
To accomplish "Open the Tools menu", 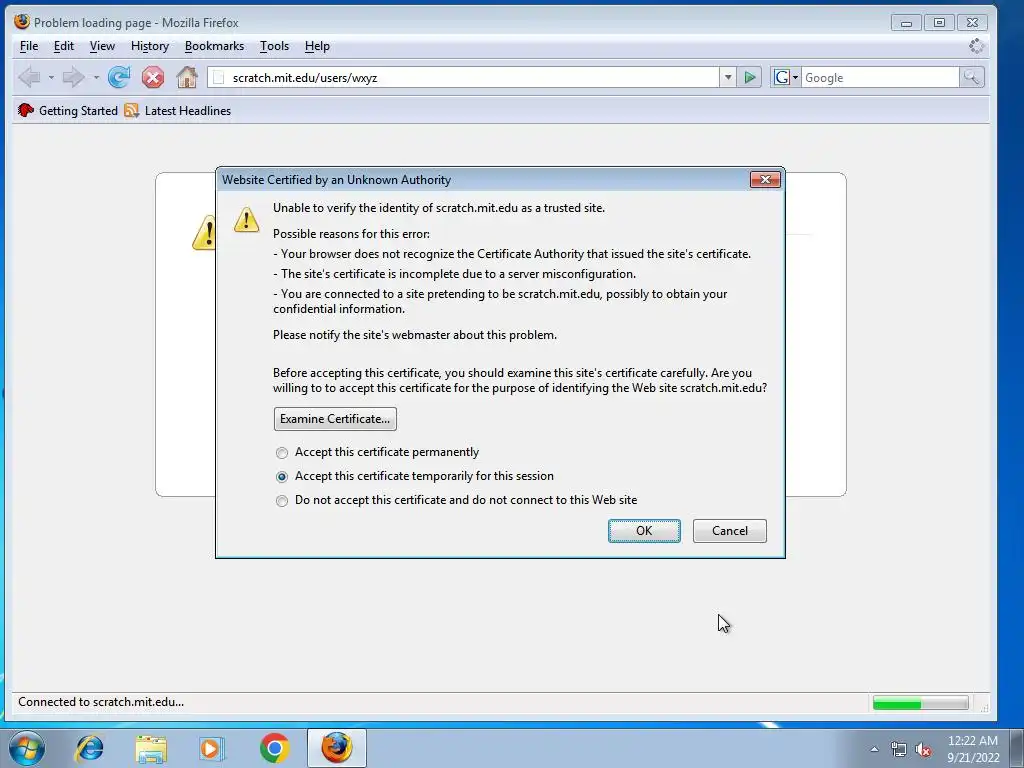I will pos(274,46).
